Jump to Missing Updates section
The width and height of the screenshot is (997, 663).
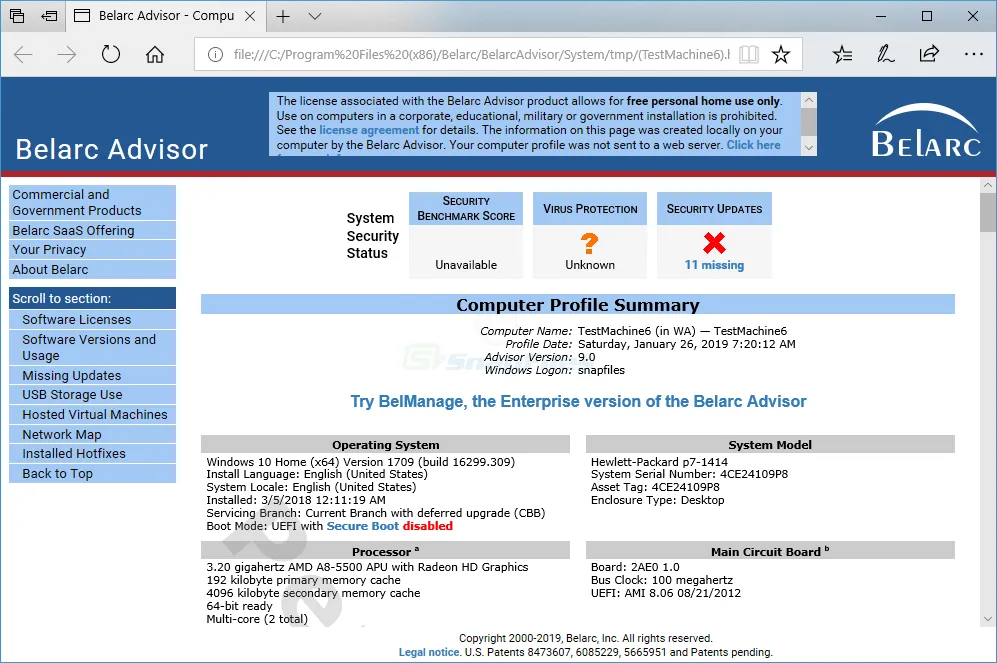click(92, 376)
